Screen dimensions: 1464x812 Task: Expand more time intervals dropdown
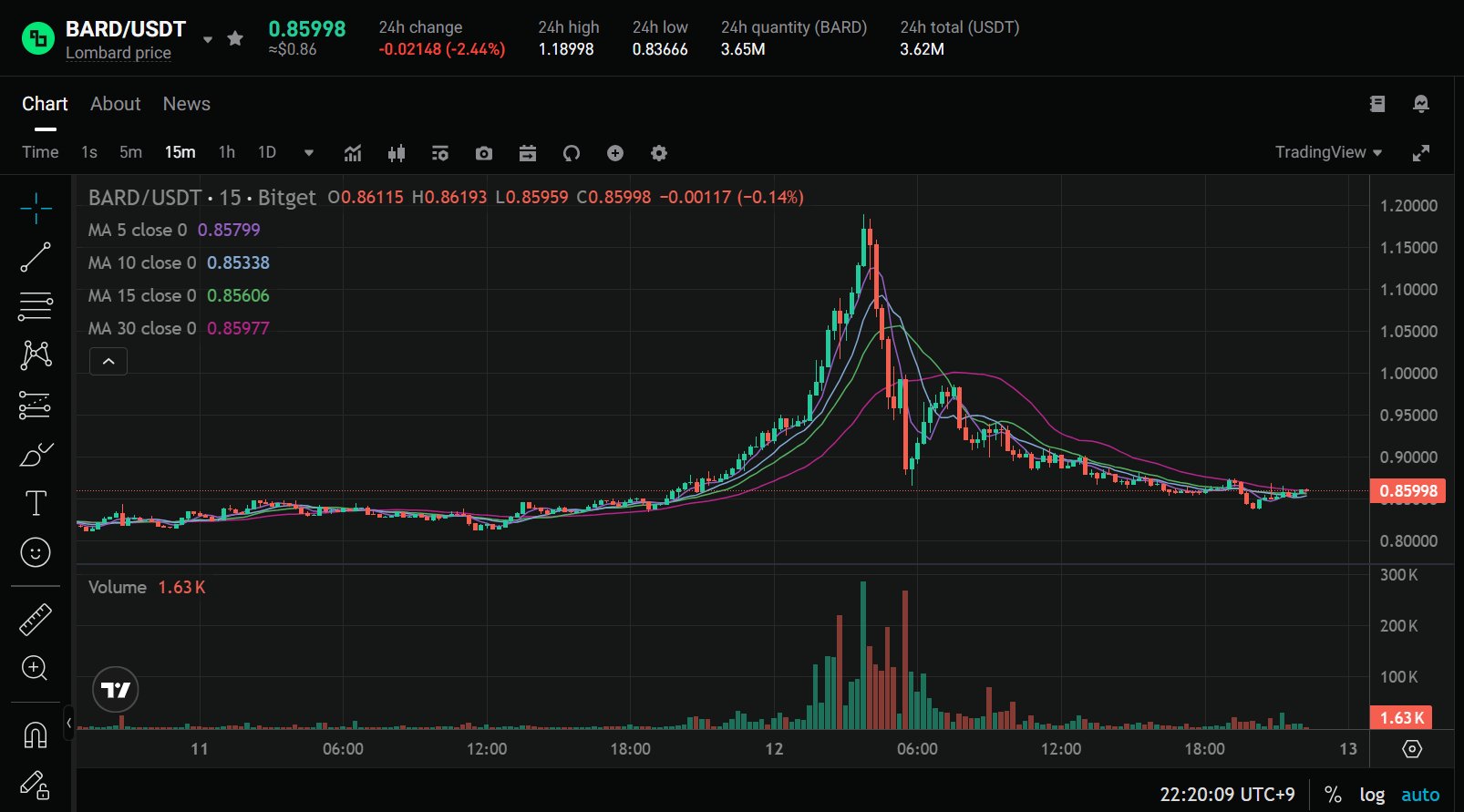point(309,153)
